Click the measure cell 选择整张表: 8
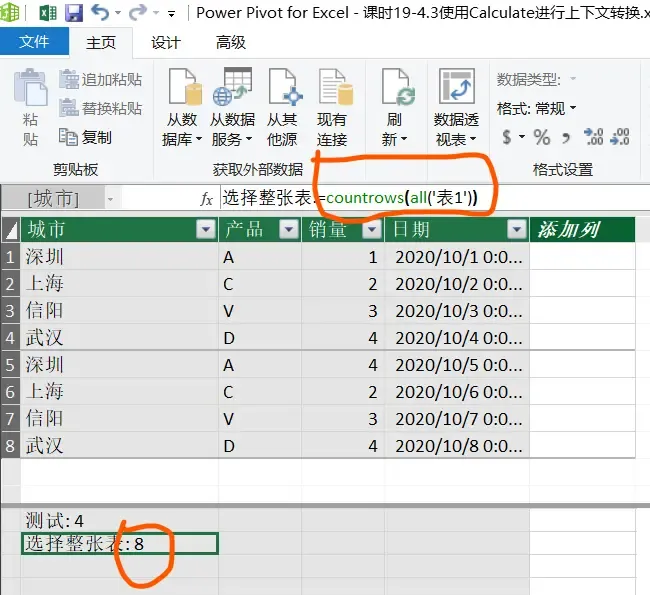 [119, 544]
